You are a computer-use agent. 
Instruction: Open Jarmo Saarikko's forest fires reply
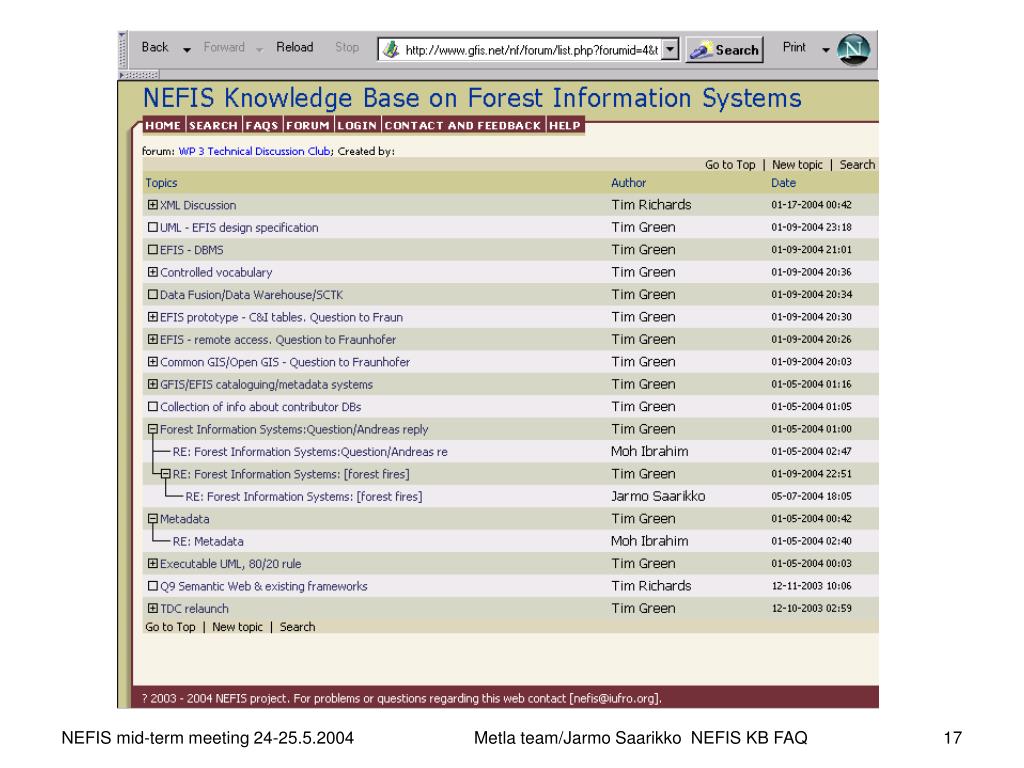[304, 496]
